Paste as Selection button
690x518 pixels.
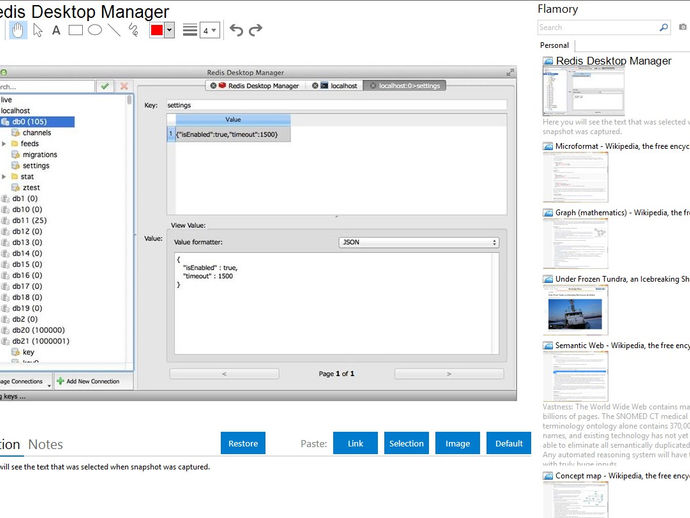(x=406, y=443)
